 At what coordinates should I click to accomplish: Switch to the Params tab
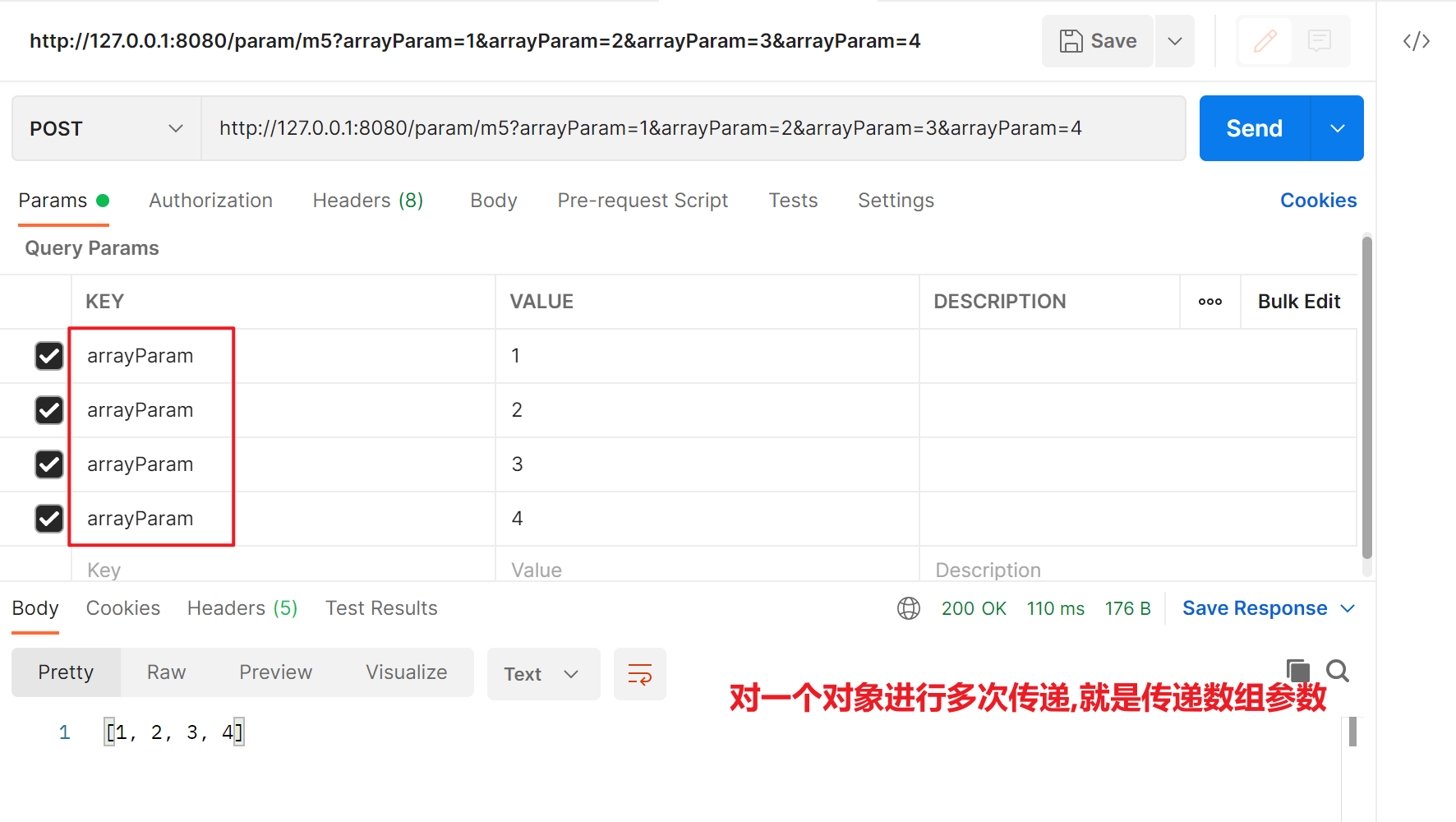[x=63, y=201]
